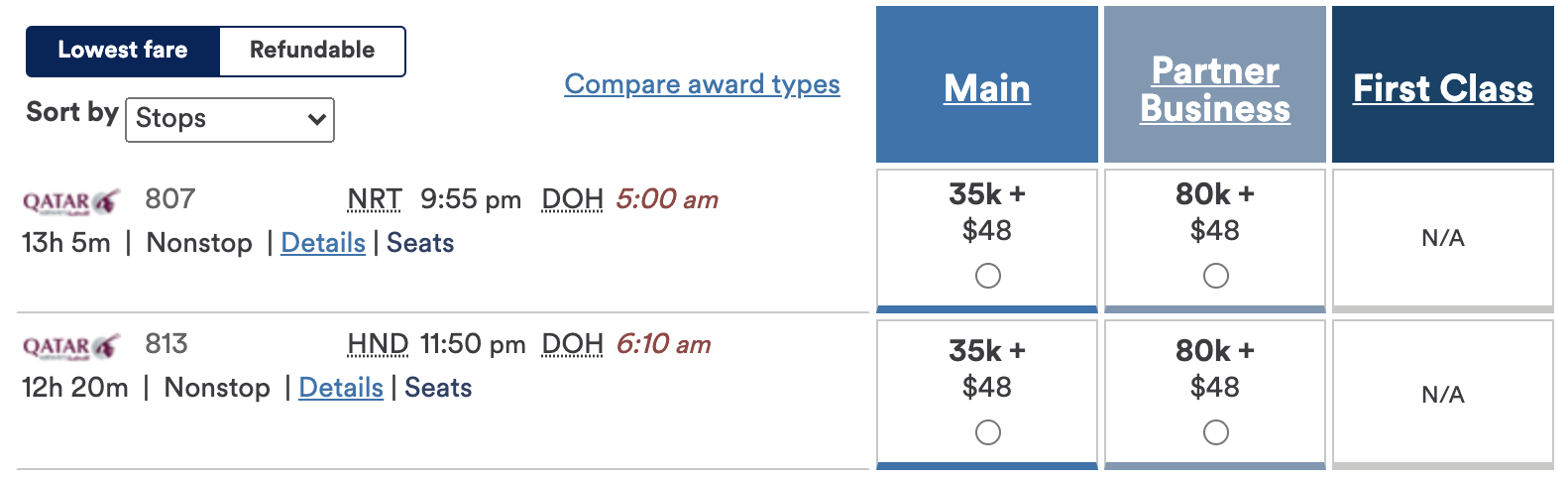Click the Partner Business column header
Image resolution: width=1568 pixels, height=478 pixels.
[1215, 89]
